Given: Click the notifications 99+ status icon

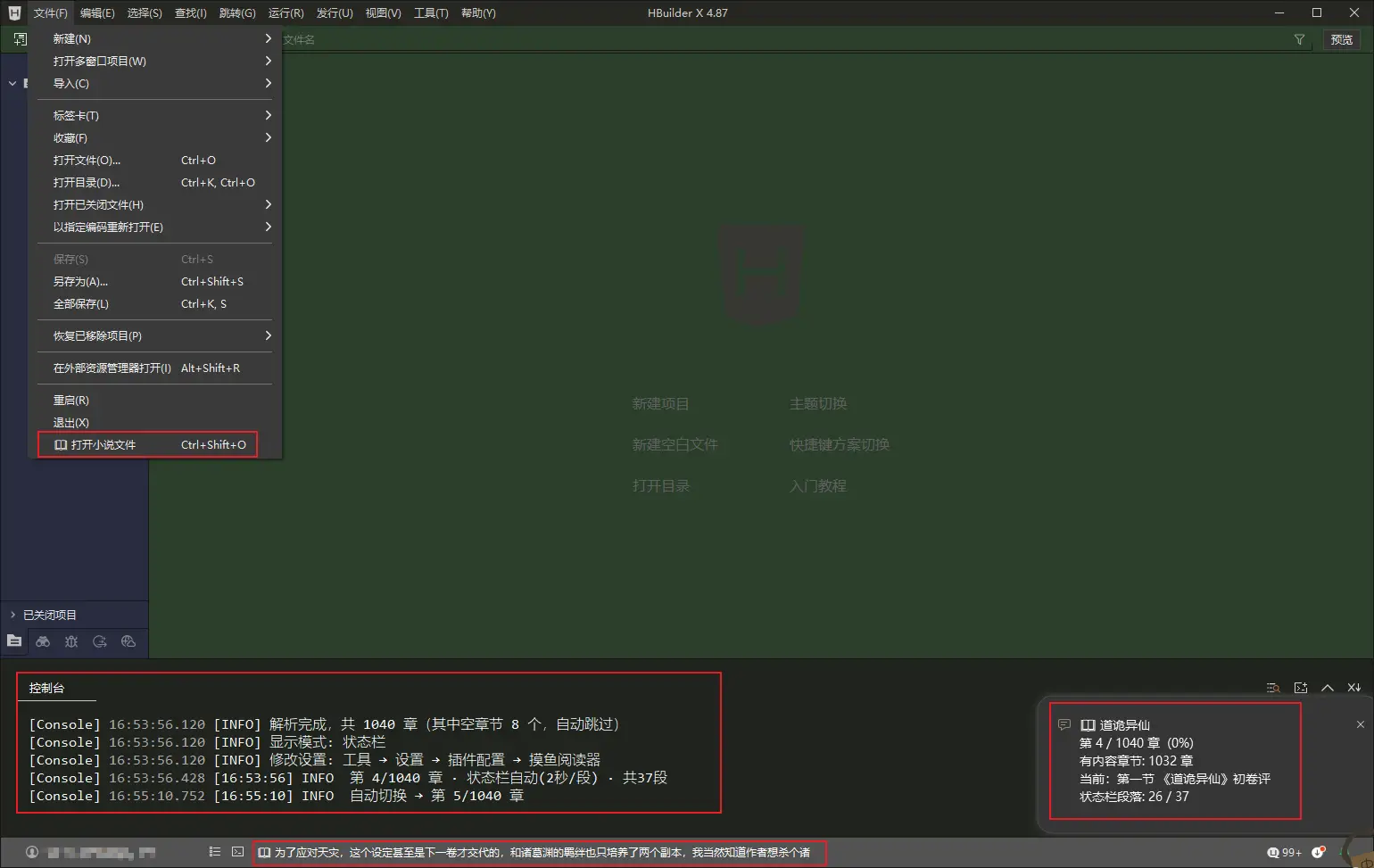Looking at the screenshot, I should pyautogui.click(x=1284, y=853).
